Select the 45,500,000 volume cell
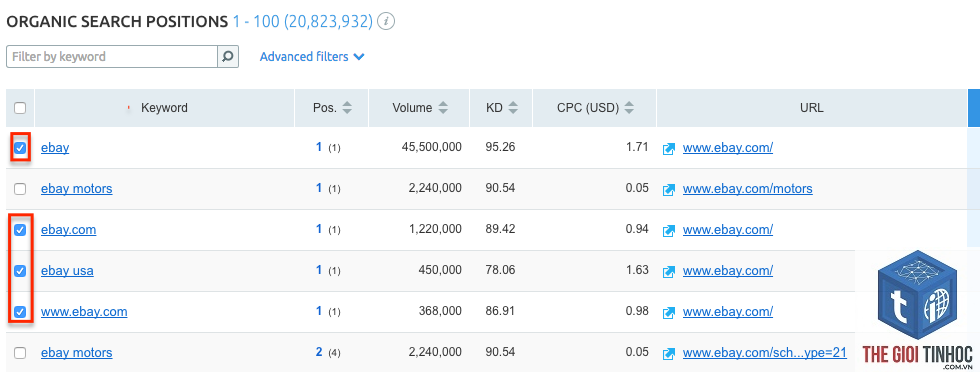Image resolution: width=980 pixels, height=372 pixels. 431,148
